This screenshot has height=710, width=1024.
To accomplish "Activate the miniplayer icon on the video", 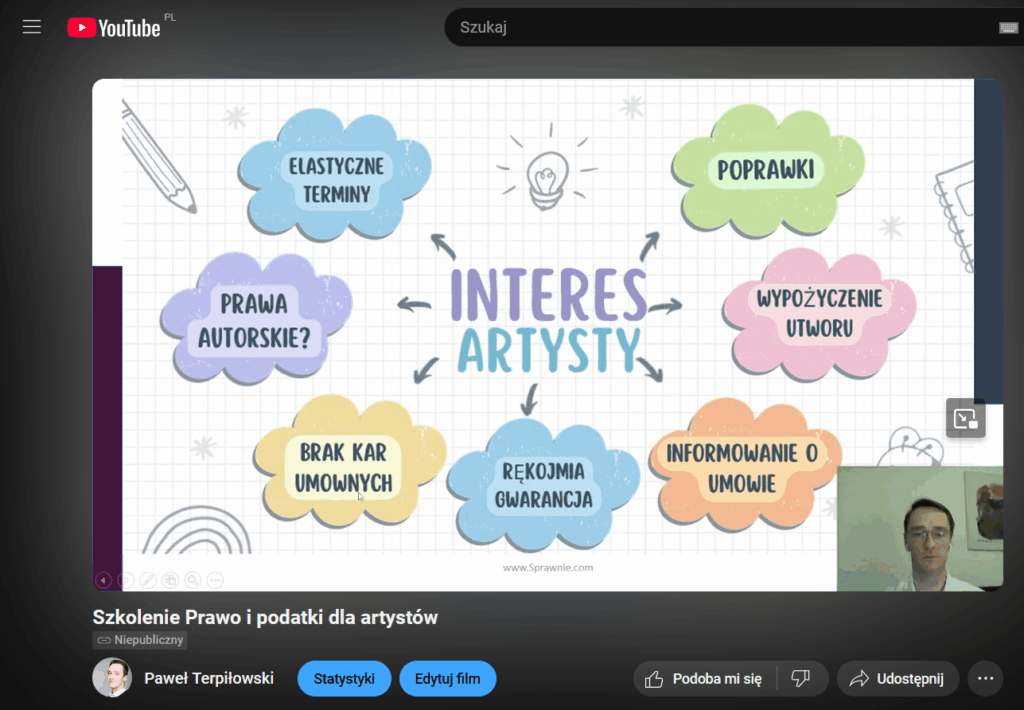I will (966, 419).
